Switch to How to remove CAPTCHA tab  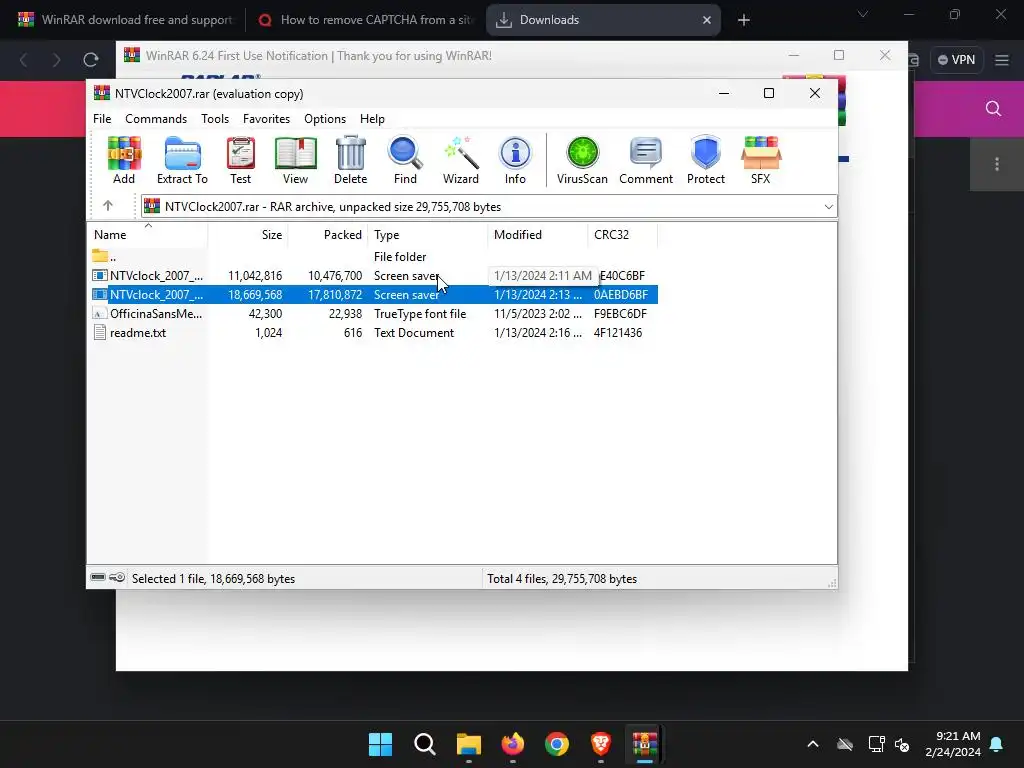coord(365,20)
